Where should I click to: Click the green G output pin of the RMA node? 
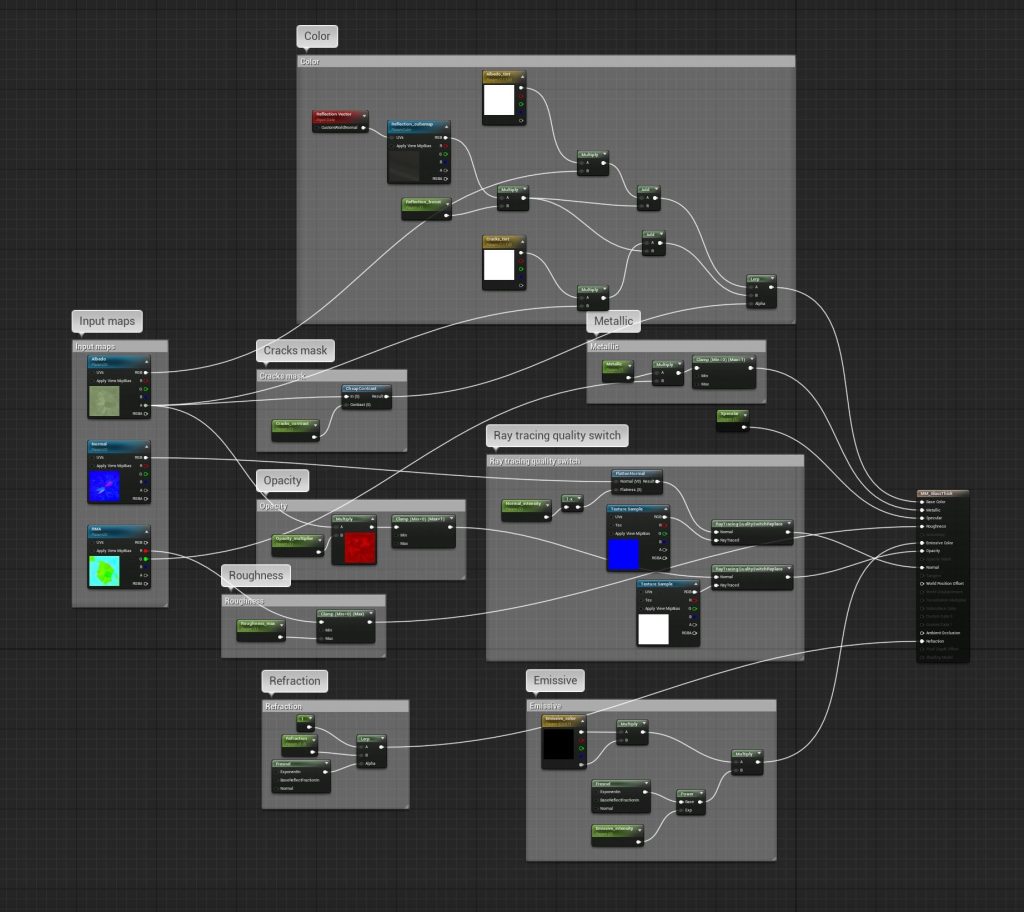tap(146, 559)
